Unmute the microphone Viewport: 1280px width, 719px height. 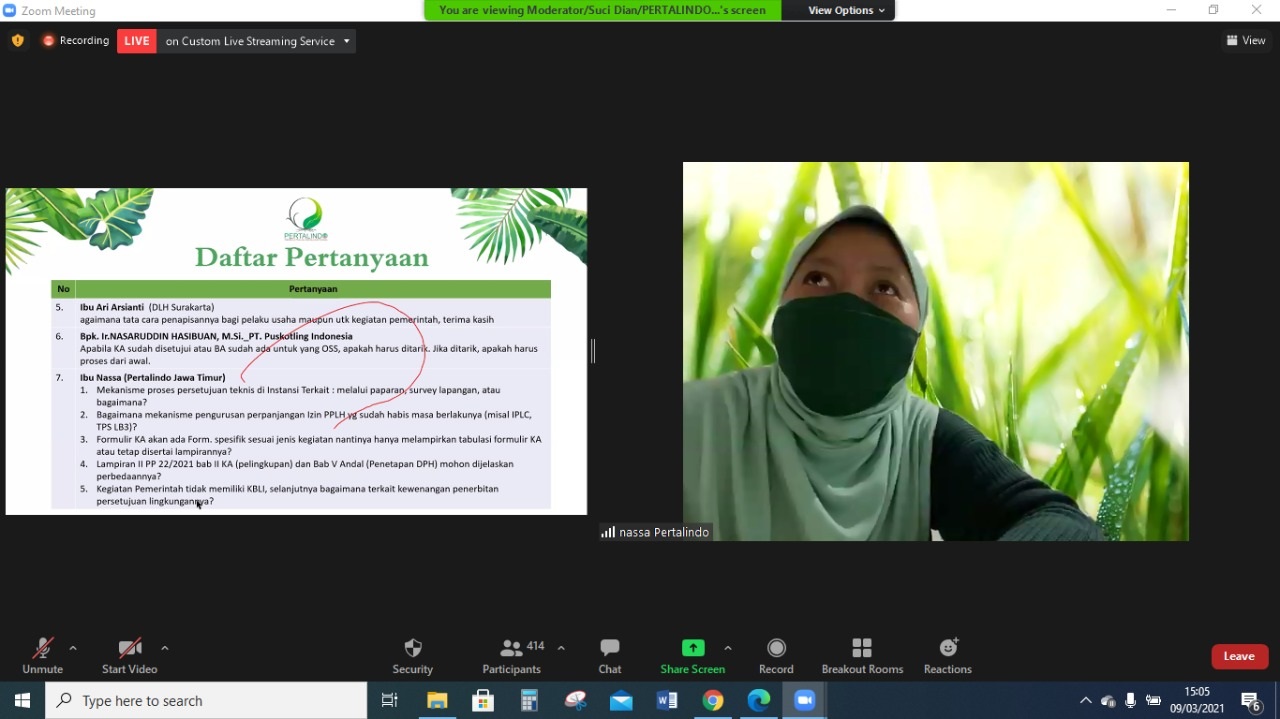[x=42, y=656]
